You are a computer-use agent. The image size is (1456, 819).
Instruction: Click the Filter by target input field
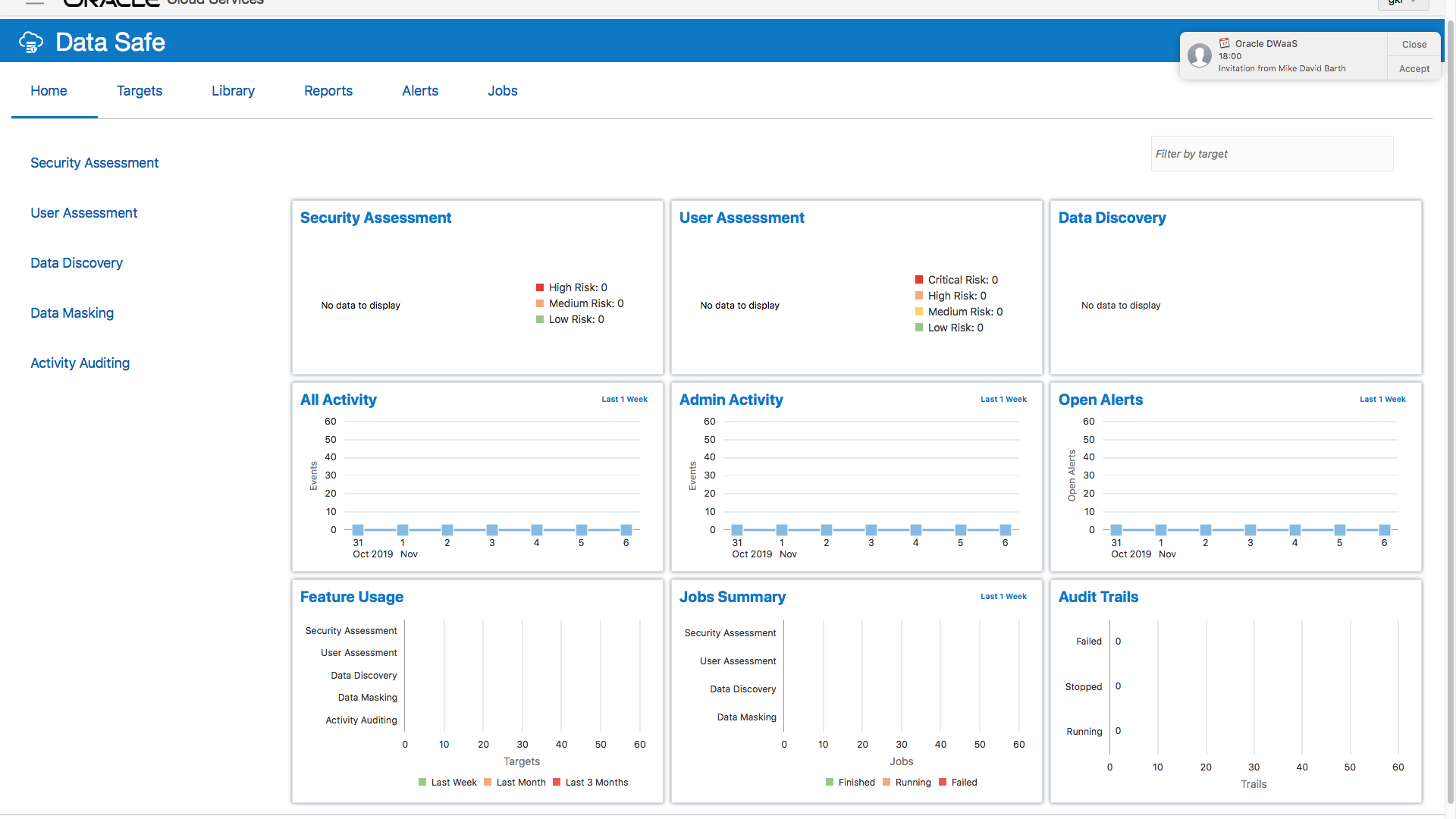coord(1271,154)
